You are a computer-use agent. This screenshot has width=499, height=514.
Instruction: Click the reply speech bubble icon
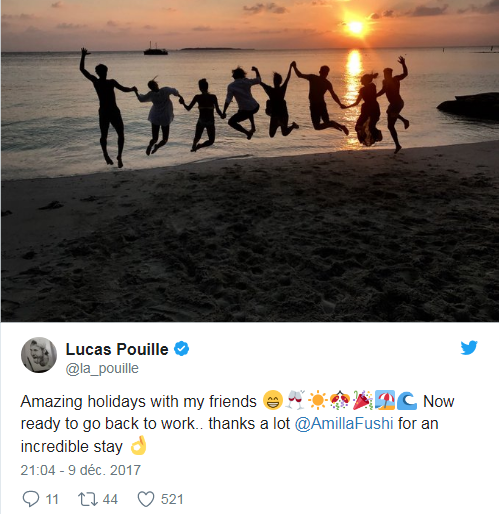[31, 499]
